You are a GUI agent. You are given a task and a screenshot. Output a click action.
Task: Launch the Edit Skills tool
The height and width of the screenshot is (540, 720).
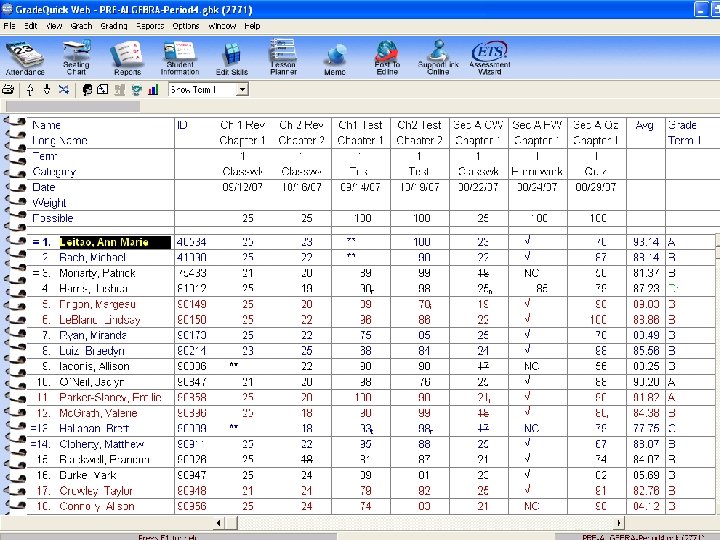click(231, 57)
